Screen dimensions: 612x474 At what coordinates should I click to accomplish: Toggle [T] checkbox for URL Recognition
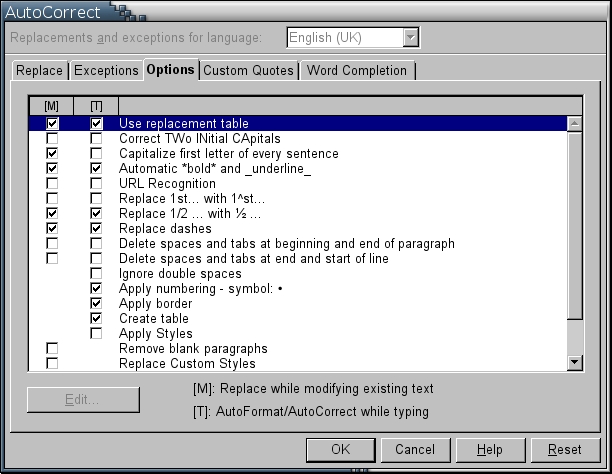97,184
